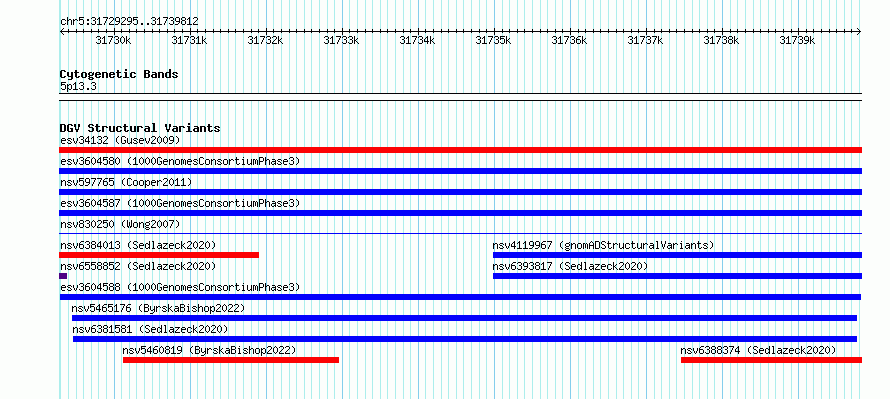The image size is (890, 399).
Task: Open nsv6384013 (Sedlazeck2020) variant label
Action: pyautogui.click(x=138, y=245)
